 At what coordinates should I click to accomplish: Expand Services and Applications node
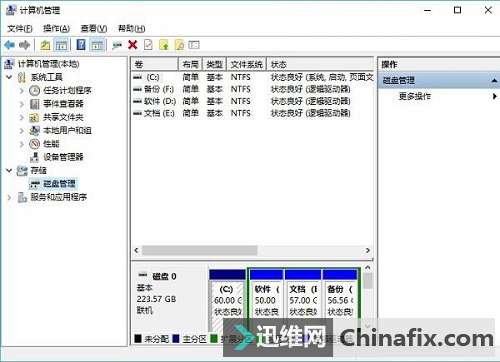[9, 197]
